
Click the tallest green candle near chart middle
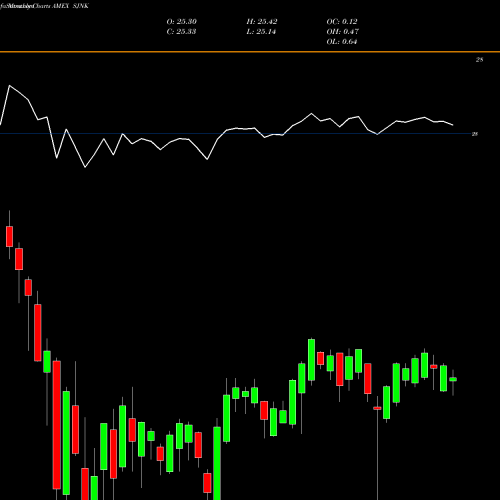217,463
